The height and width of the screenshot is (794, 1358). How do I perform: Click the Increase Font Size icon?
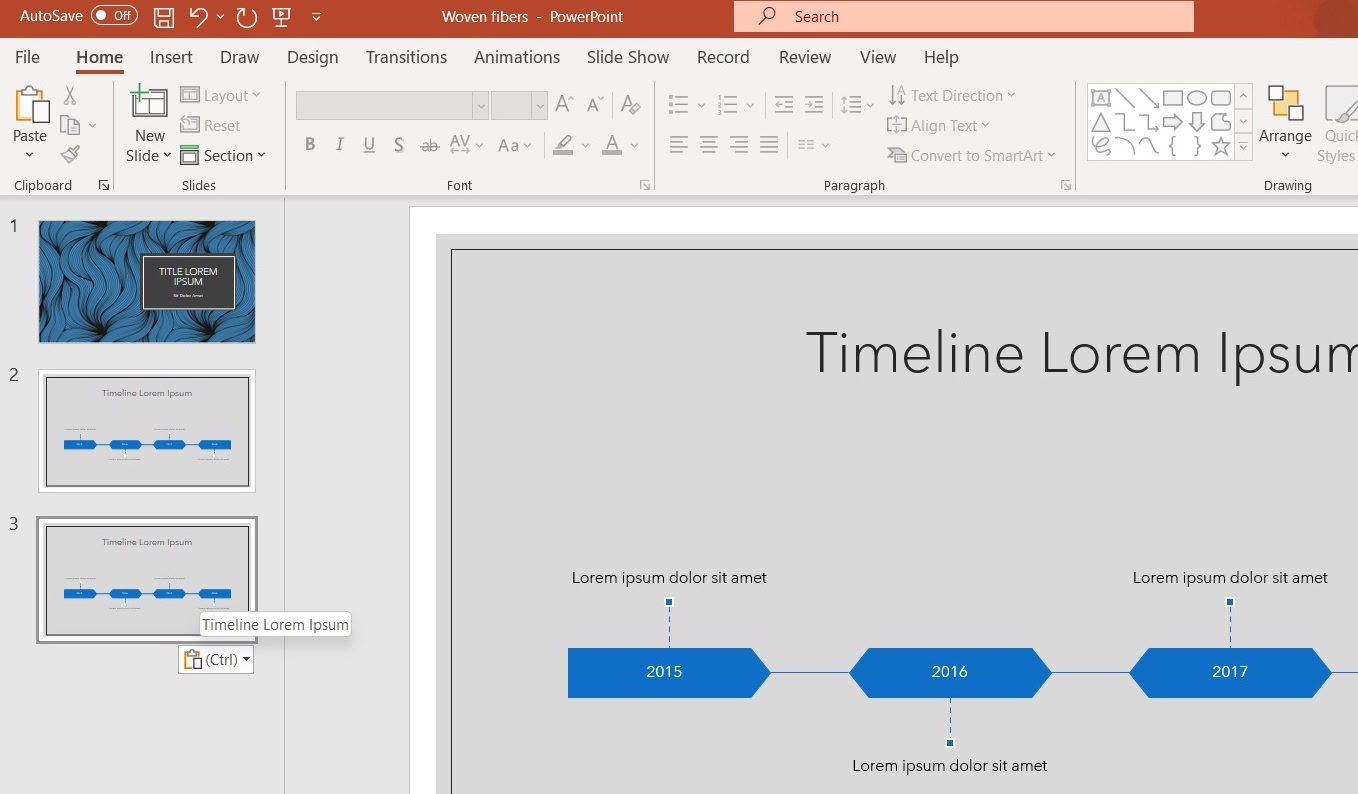pyautogui.click(x=564, y=104)
